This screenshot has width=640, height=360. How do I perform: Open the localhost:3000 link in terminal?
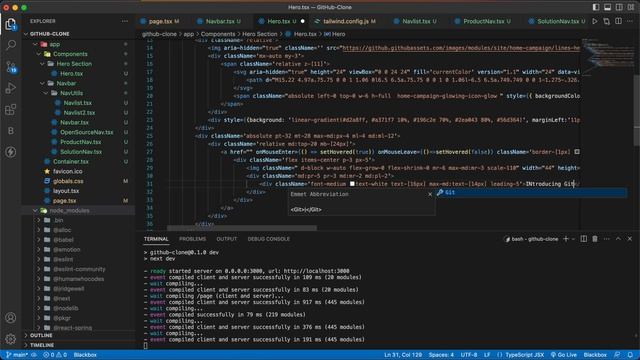pyautogui.click(x=316, y=271)
